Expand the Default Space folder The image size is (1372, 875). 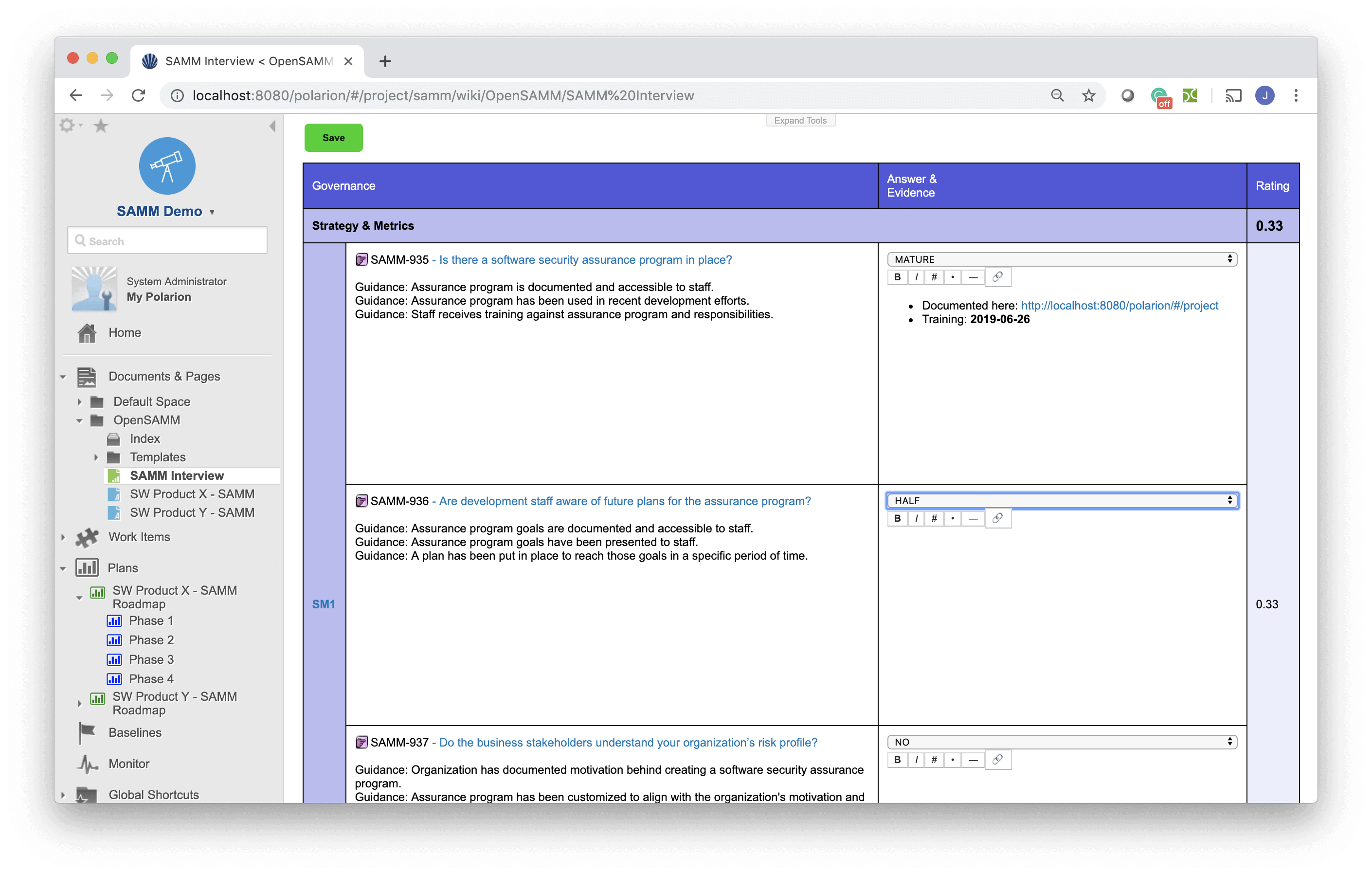(80, 402)
